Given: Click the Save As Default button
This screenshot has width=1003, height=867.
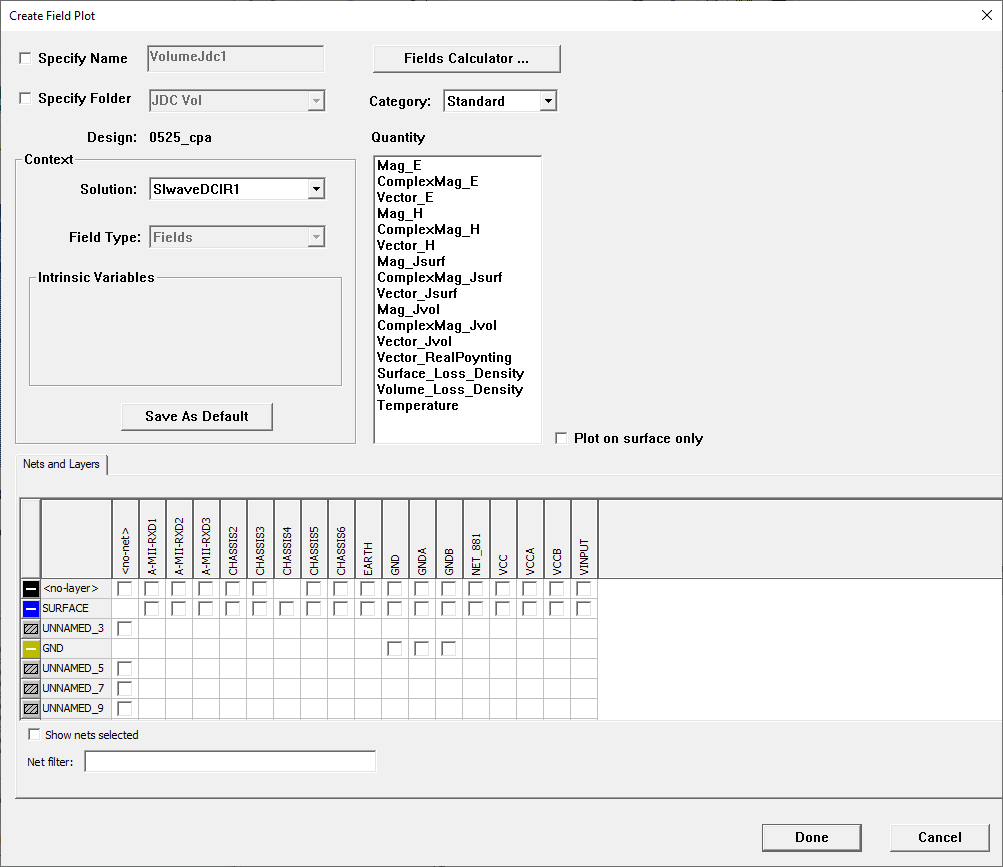Looking at the screenshot, I should click(x=196, y=416).
